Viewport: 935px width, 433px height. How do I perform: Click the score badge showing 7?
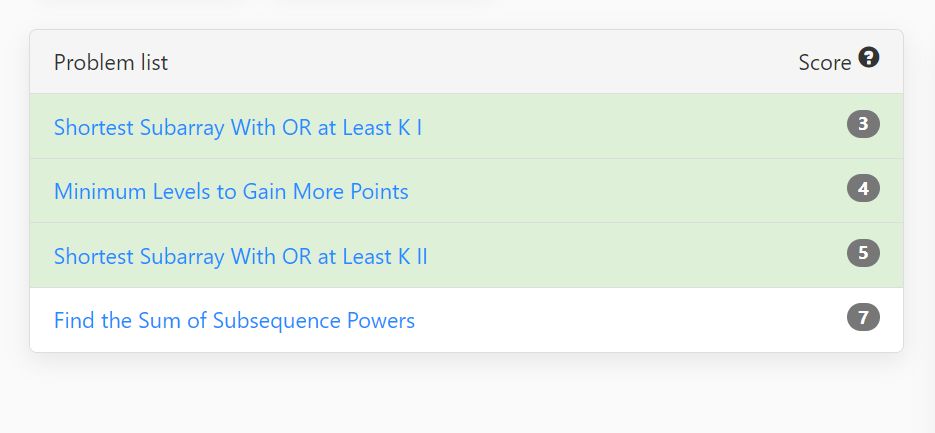tap(863, 317)
